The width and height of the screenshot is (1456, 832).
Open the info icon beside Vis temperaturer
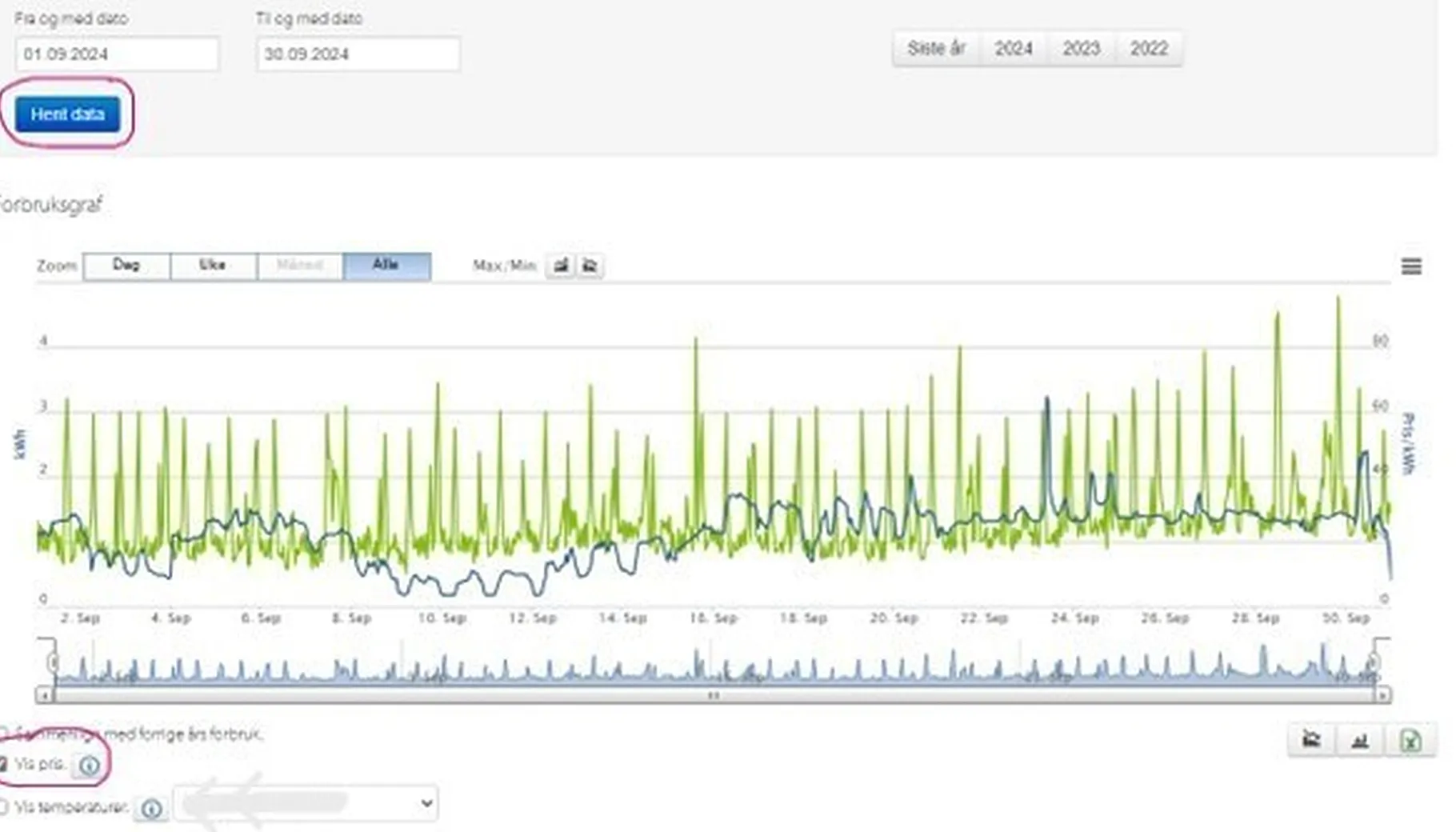coord(151,809)
